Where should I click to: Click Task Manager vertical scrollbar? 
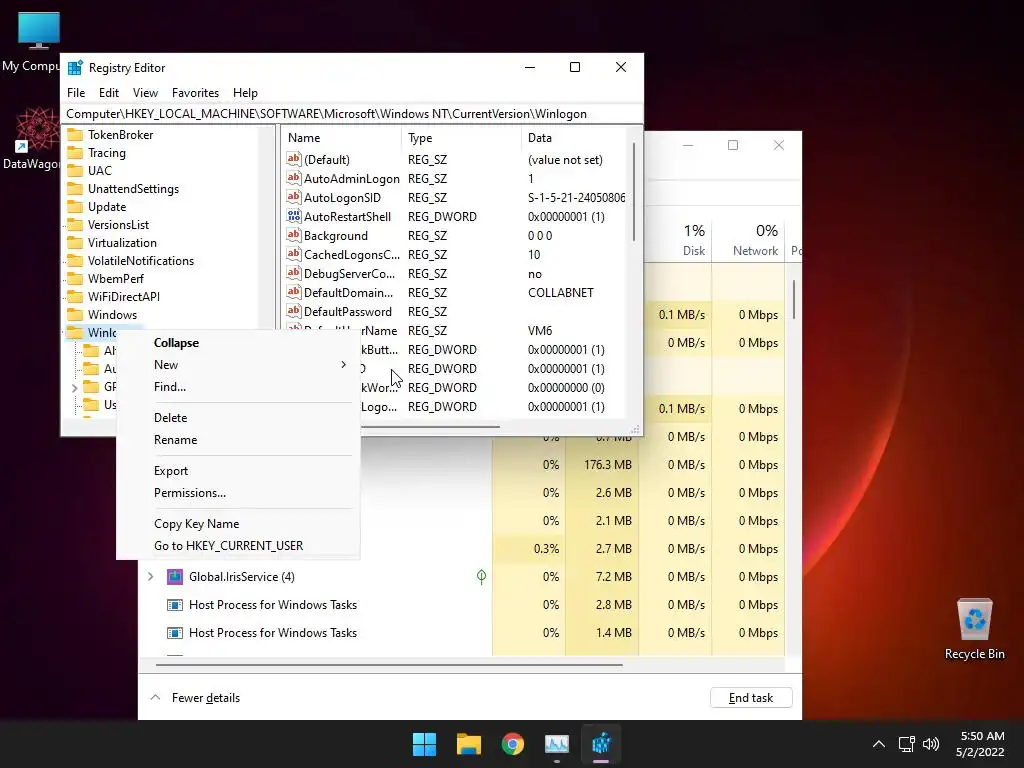click(x=794, y=300)
